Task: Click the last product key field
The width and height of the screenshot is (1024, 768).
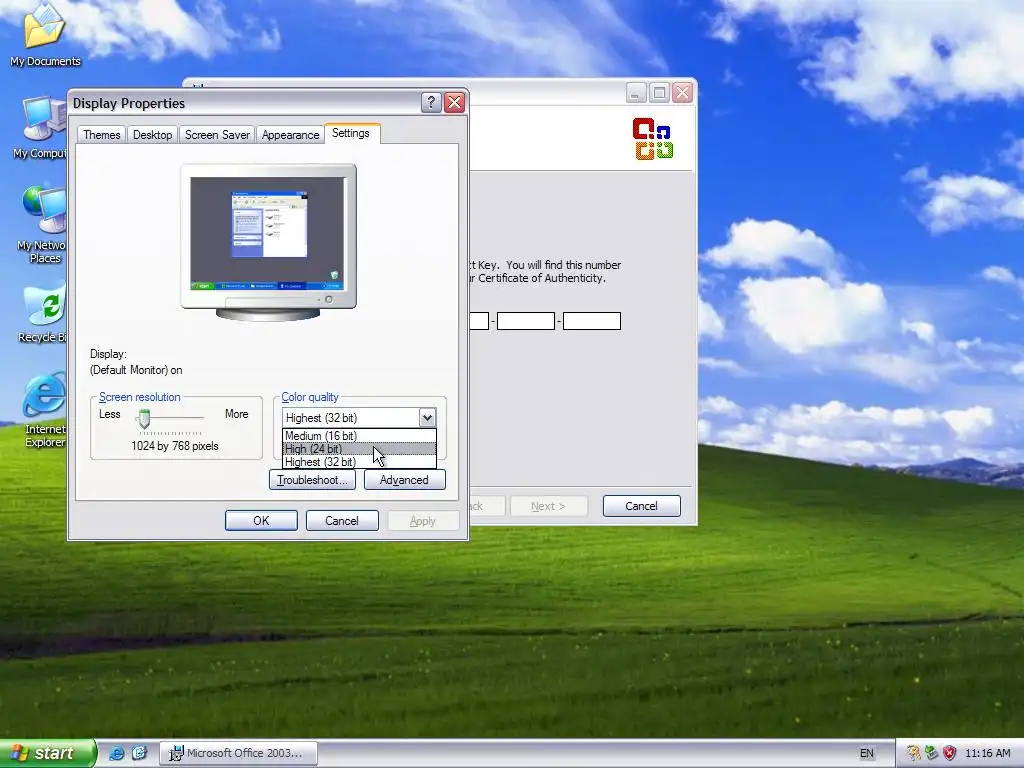Action: click(592, 321)
